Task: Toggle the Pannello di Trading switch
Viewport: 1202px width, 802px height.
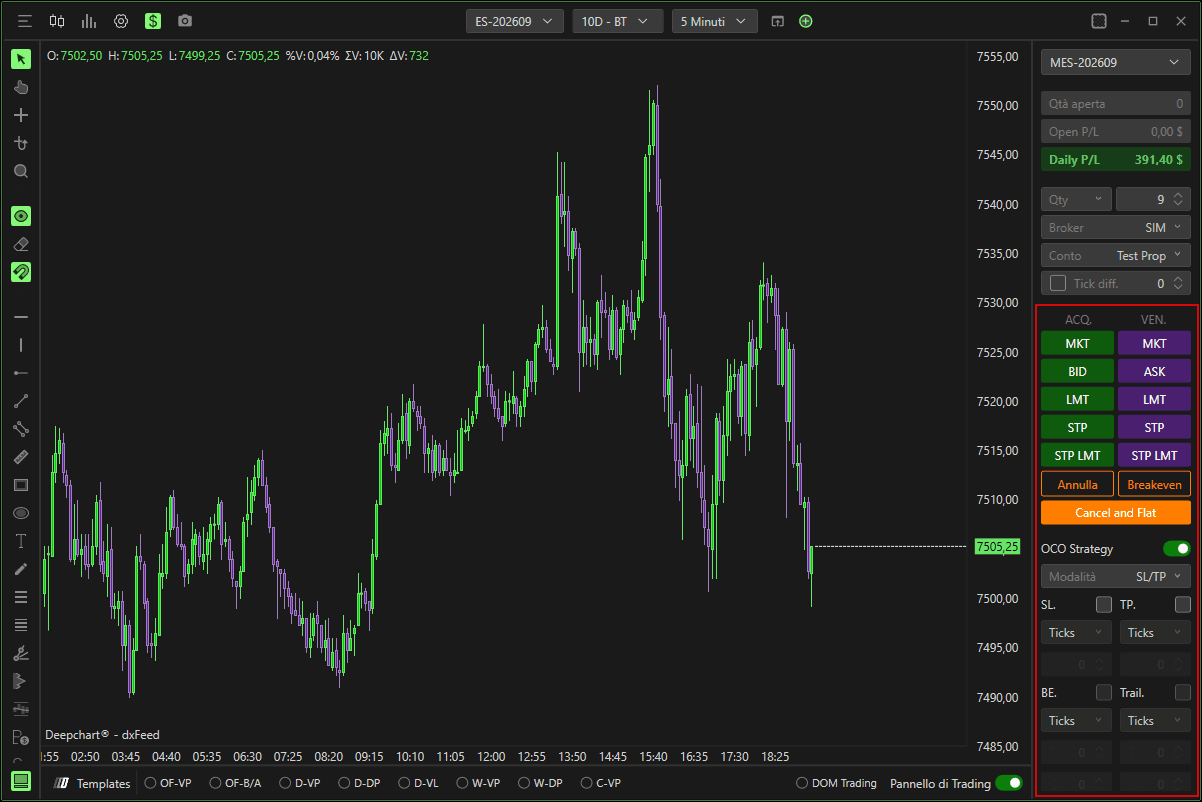Action: 1009,784
